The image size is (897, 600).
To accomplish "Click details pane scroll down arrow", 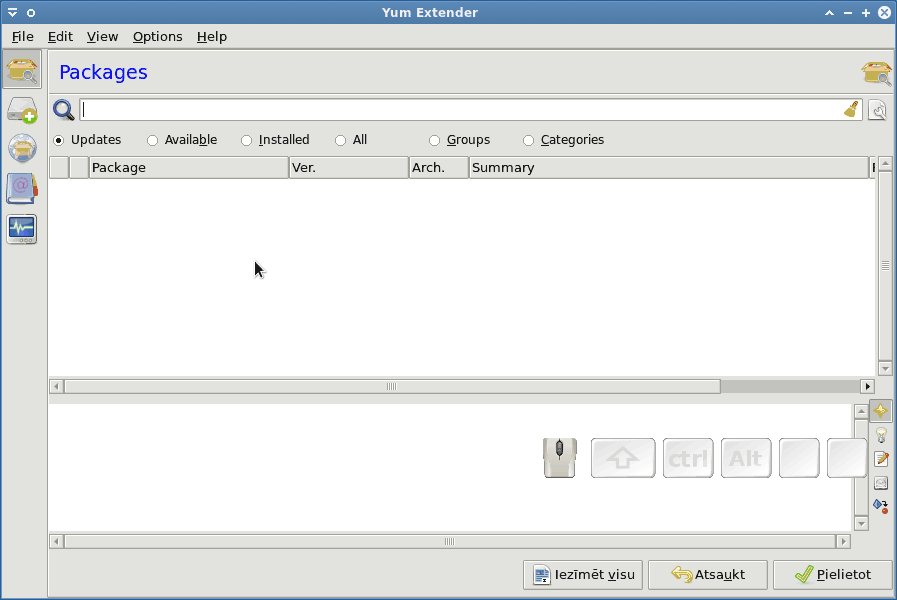I will click(x=862, y=523).
